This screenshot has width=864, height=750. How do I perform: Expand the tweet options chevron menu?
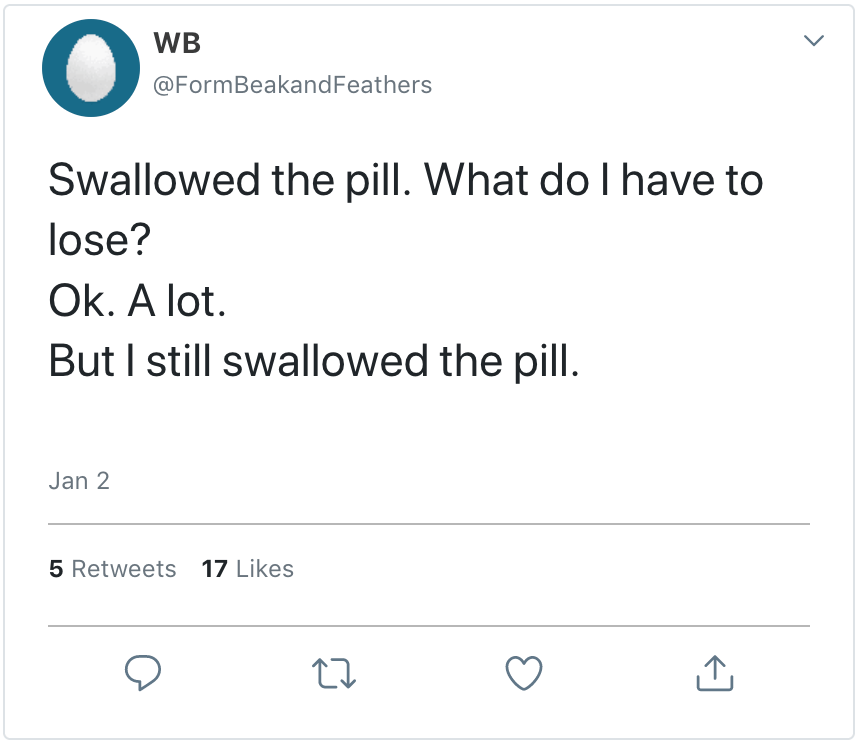click(815, 41)
